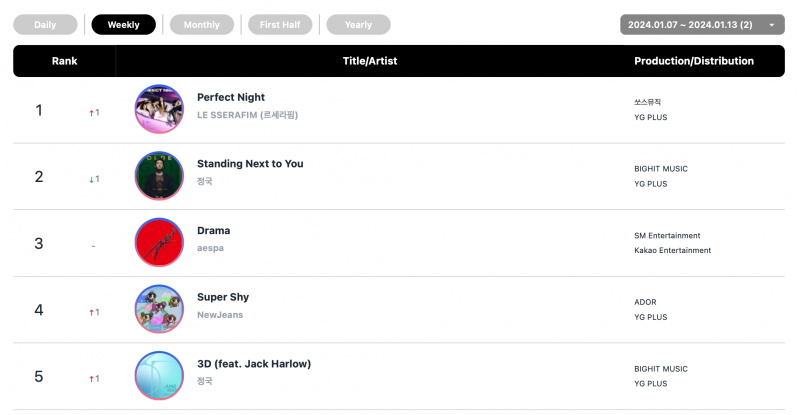This screenshot has height=415, width=800.
Task: Select the Weekly chart tab
Action: [x=123, y=25]
